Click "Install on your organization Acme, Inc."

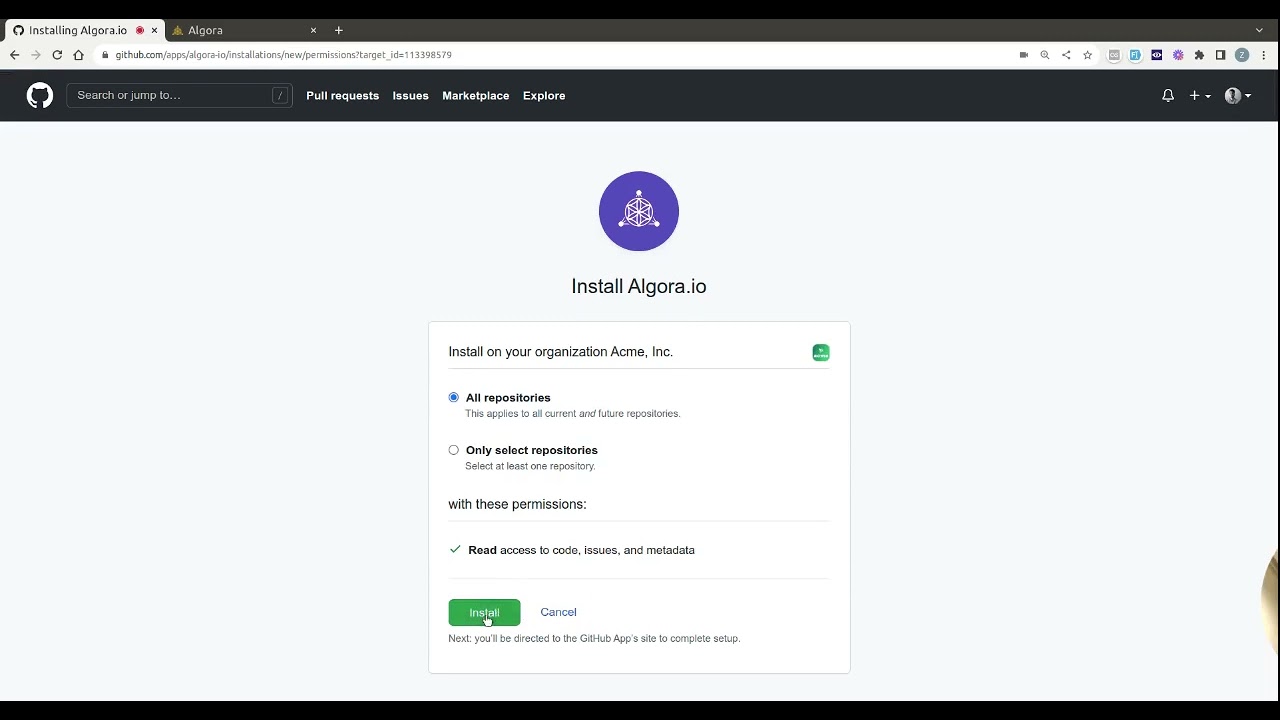pyautogui.click(x=560, y=352)
